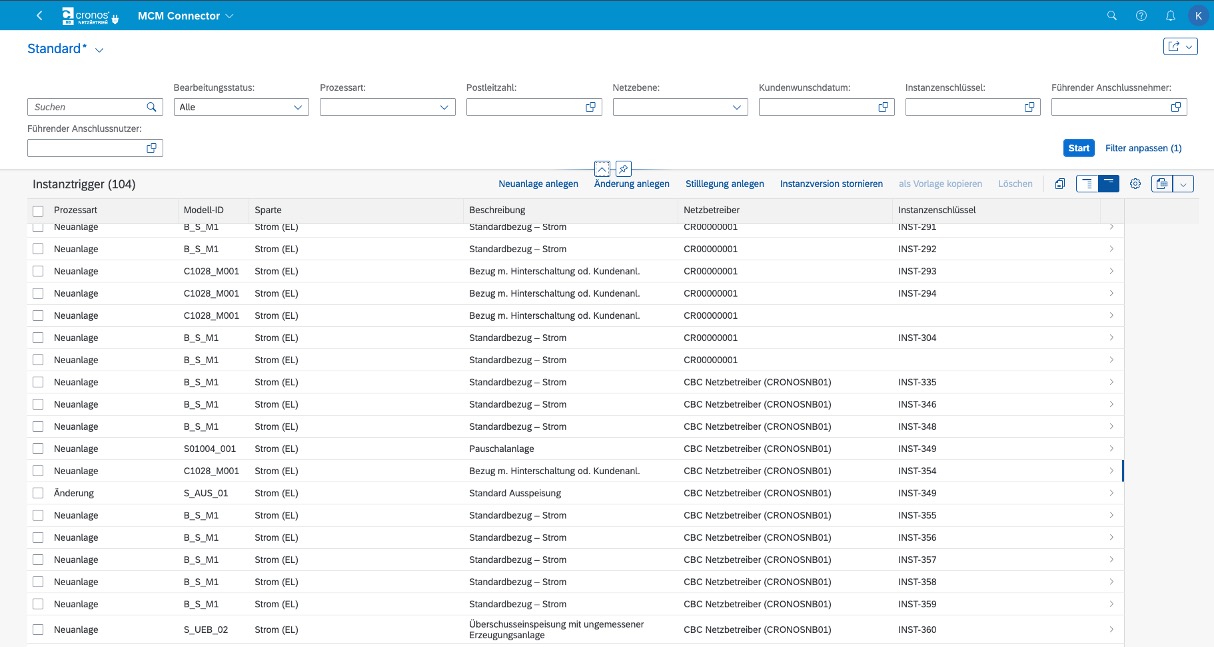Viewport: 1214px width, 647px height.
Task: Check the S_UEB_02 row checkbox
Action: point(38,630)
